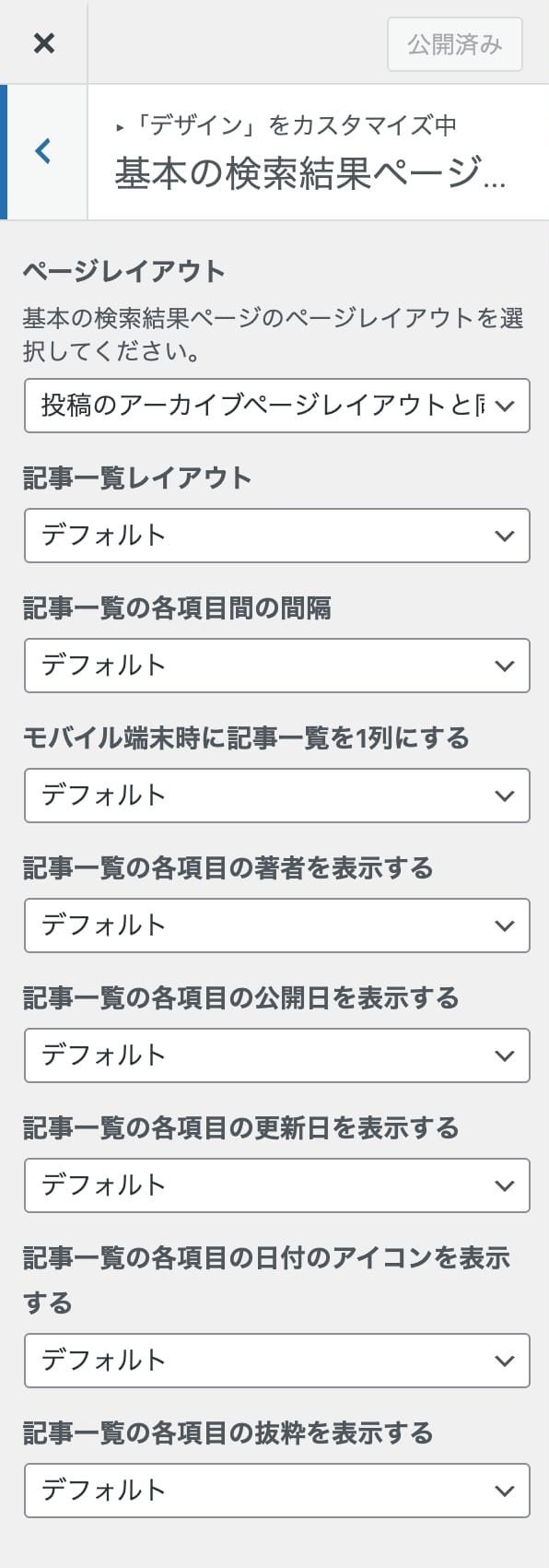549x1568 pixels.
Task: Open the 公開日を表示する dropdown
Action: [277, 1055]
